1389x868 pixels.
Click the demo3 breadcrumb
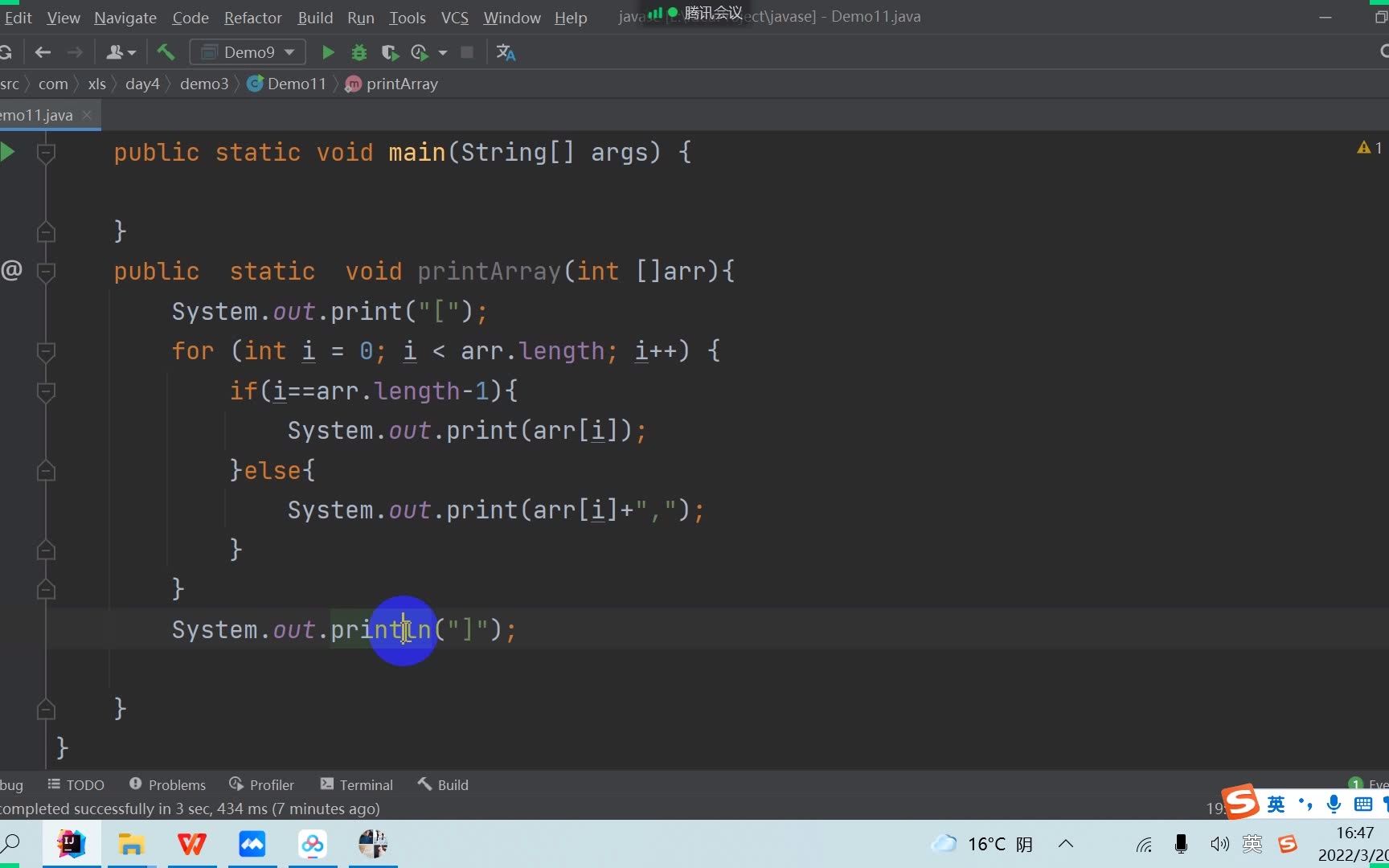click(x=204, y=84)
